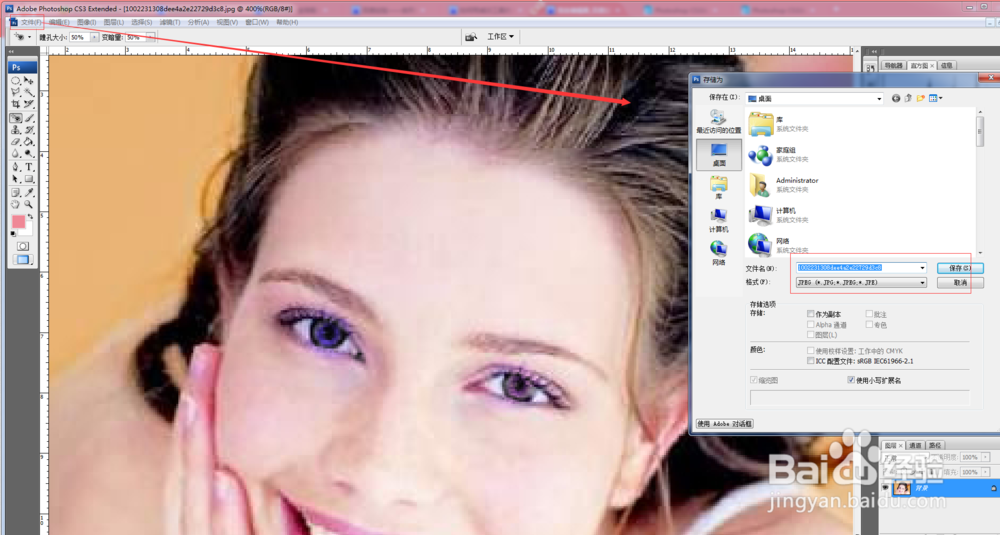This screenshot has width=1000, height=535.
Task: Select the Move tool
Action: pyautogui.click(x=29, y=81)
